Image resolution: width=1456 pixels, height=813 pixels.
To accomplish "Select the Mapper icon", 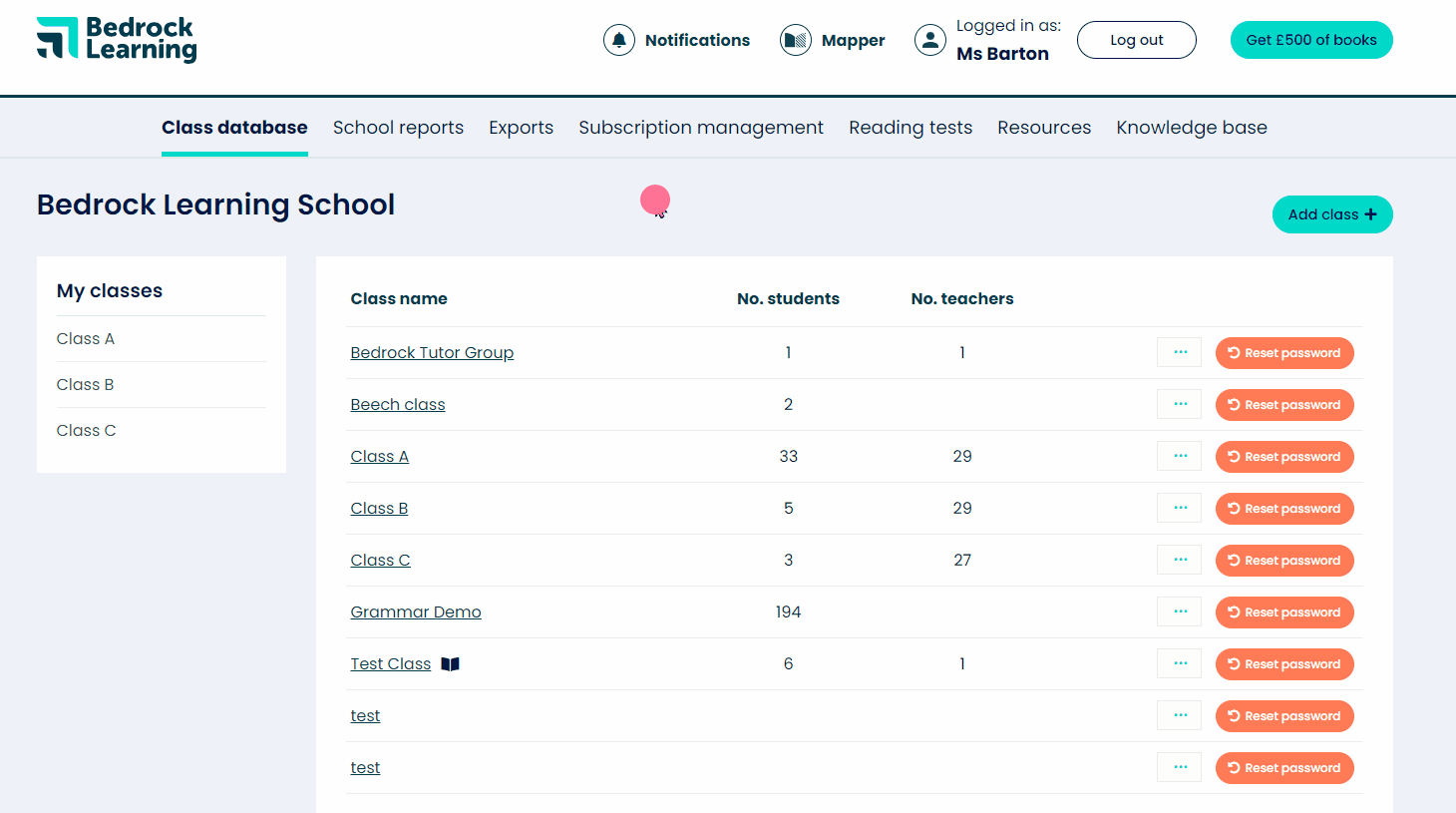I will tap(795, 39).
